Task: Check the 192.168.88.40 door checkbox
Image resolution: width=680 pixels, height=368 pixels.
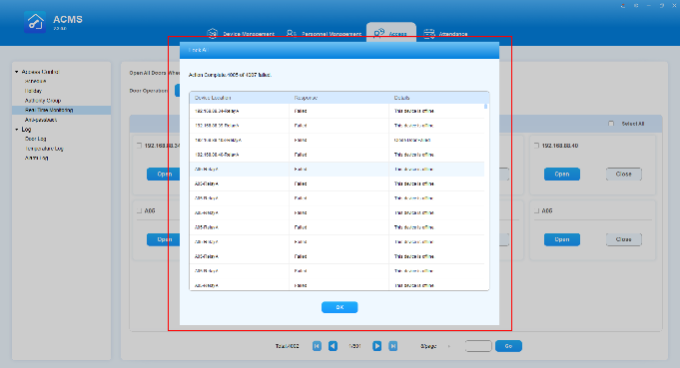Action: click(x=536, y=146)
